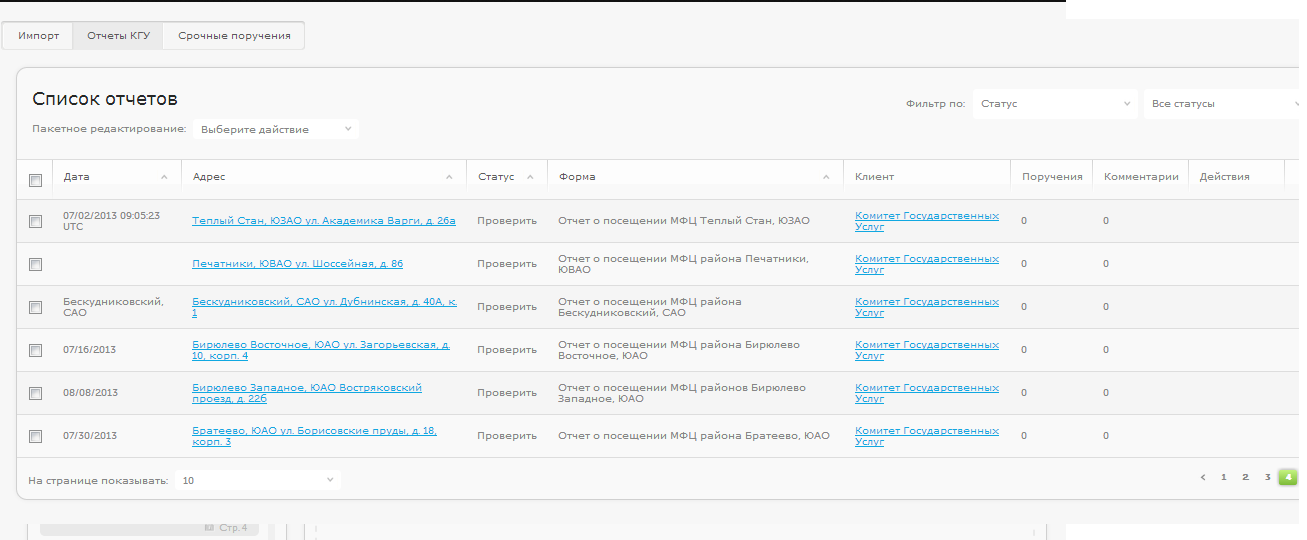Image resolution: width=1307 pixels, height=540 pixels.
Task: Click the sort arrow in Адрес column header
Action: tap(449, 177)
